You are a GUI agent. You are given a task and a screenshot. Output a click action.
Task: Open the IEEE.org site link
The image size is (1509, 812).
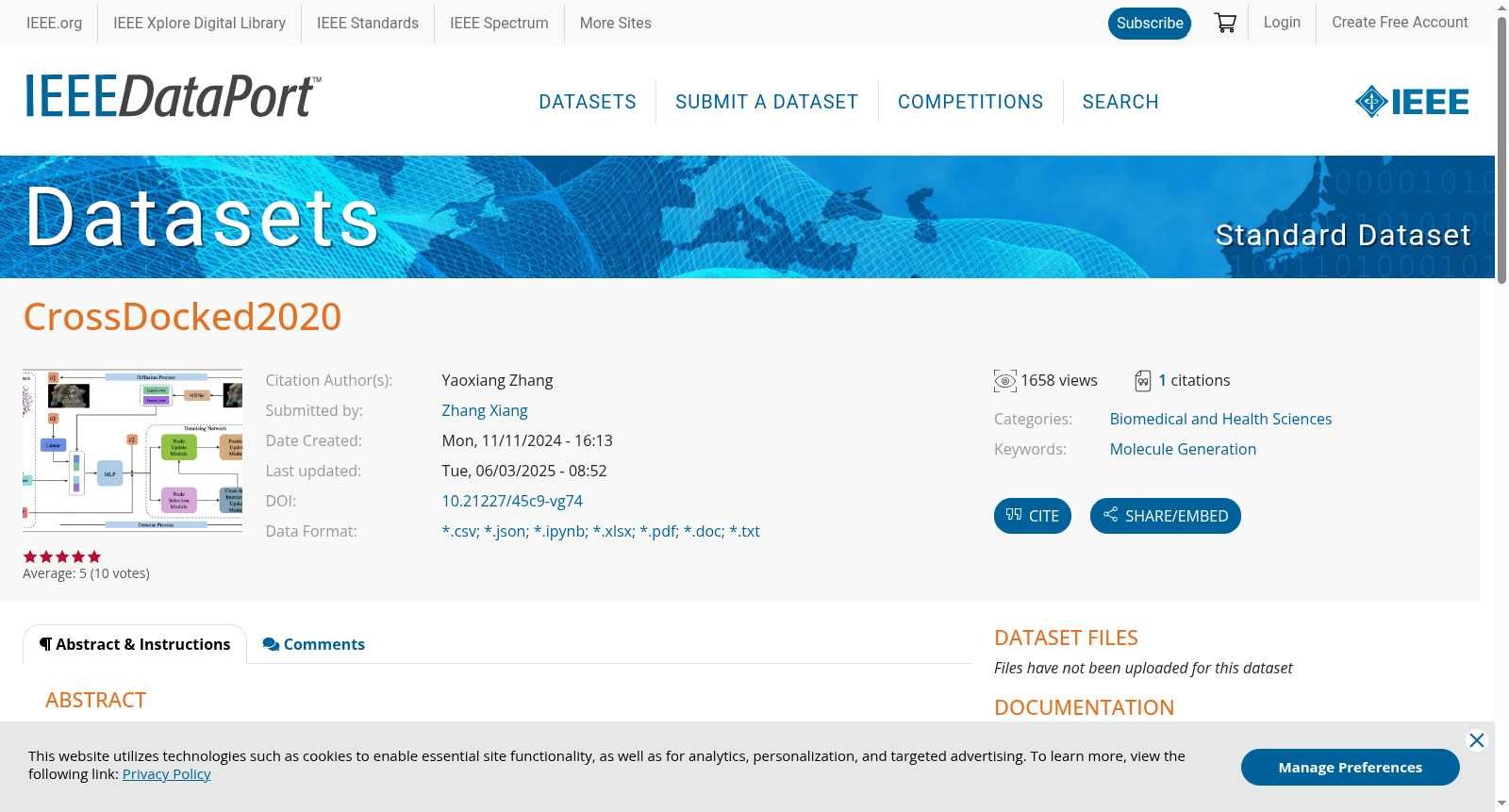(x=54, y=23)
